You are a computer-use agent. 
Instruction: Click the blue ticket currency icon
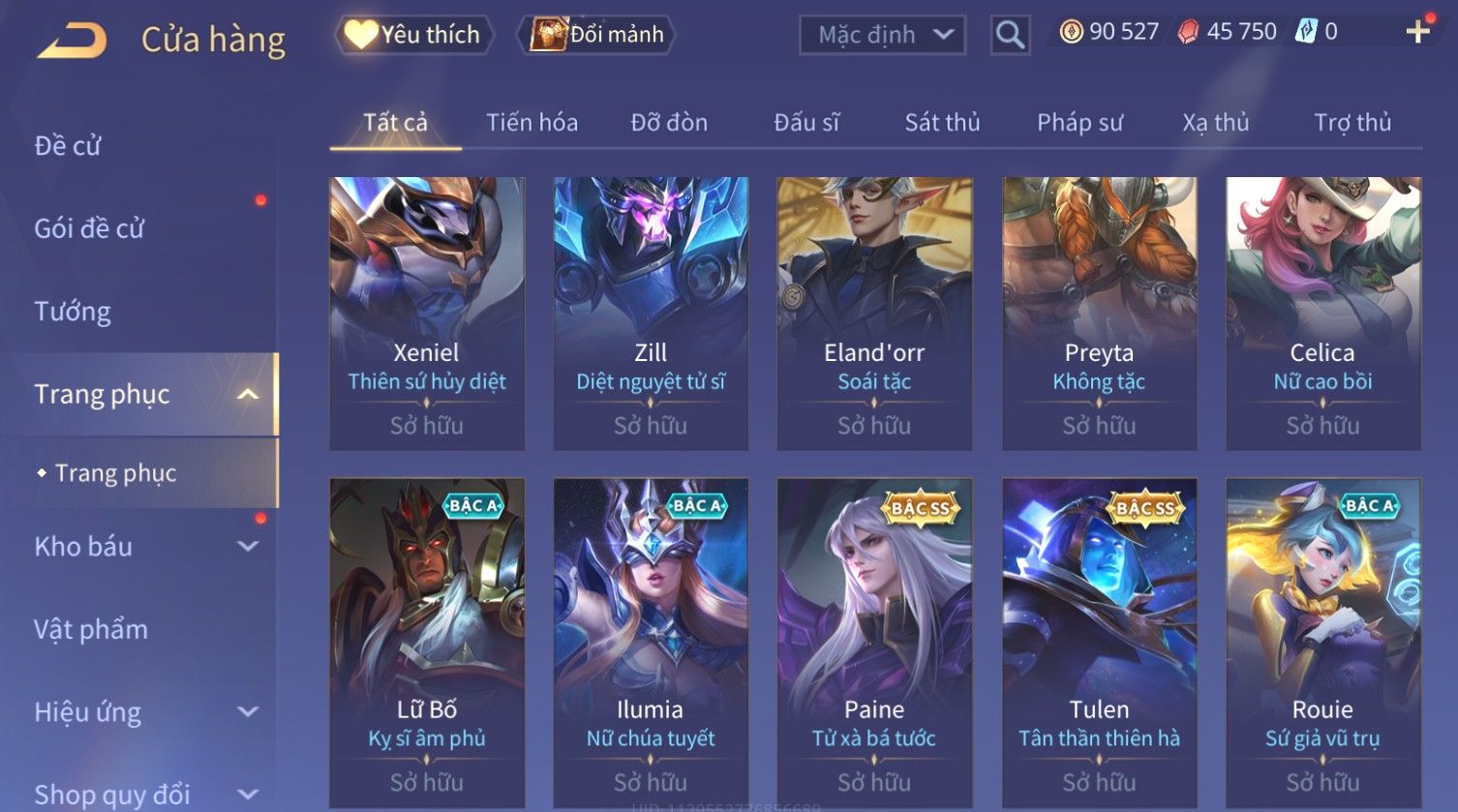[1307, 32]
